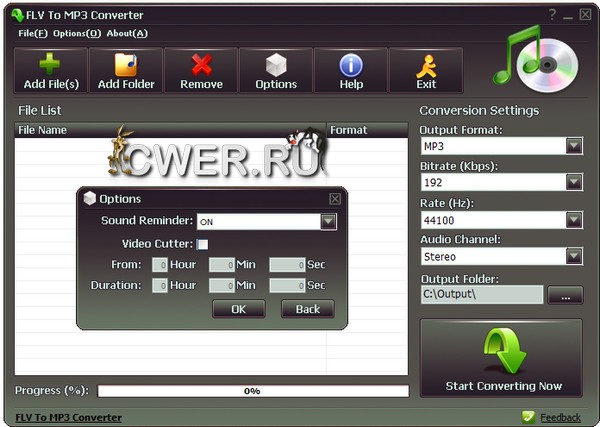Click the red X Remove icon
600x427 pixels.
point(201,64)
